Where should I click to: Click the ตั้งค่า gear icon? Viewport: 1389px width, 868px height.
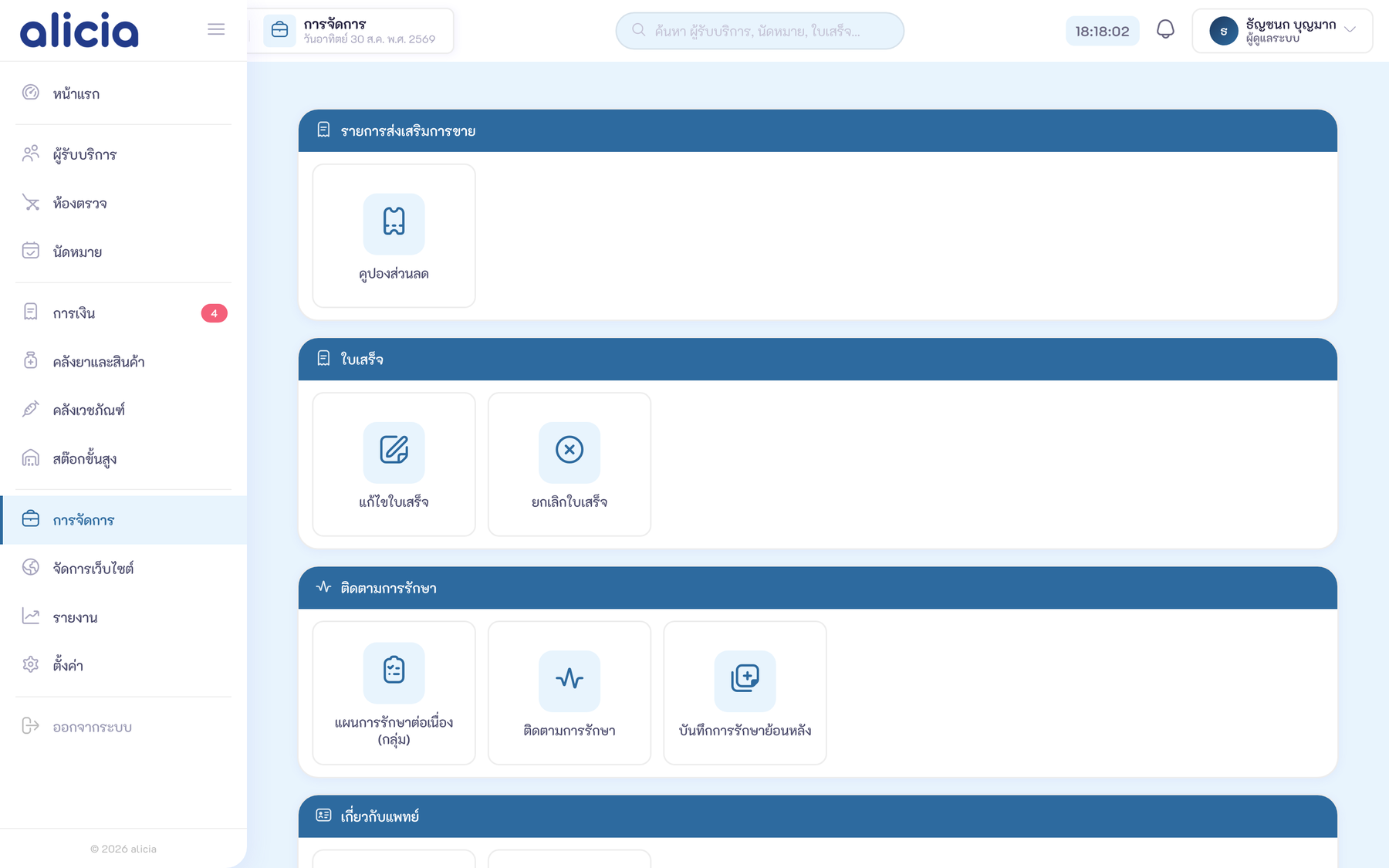[31, 664]
